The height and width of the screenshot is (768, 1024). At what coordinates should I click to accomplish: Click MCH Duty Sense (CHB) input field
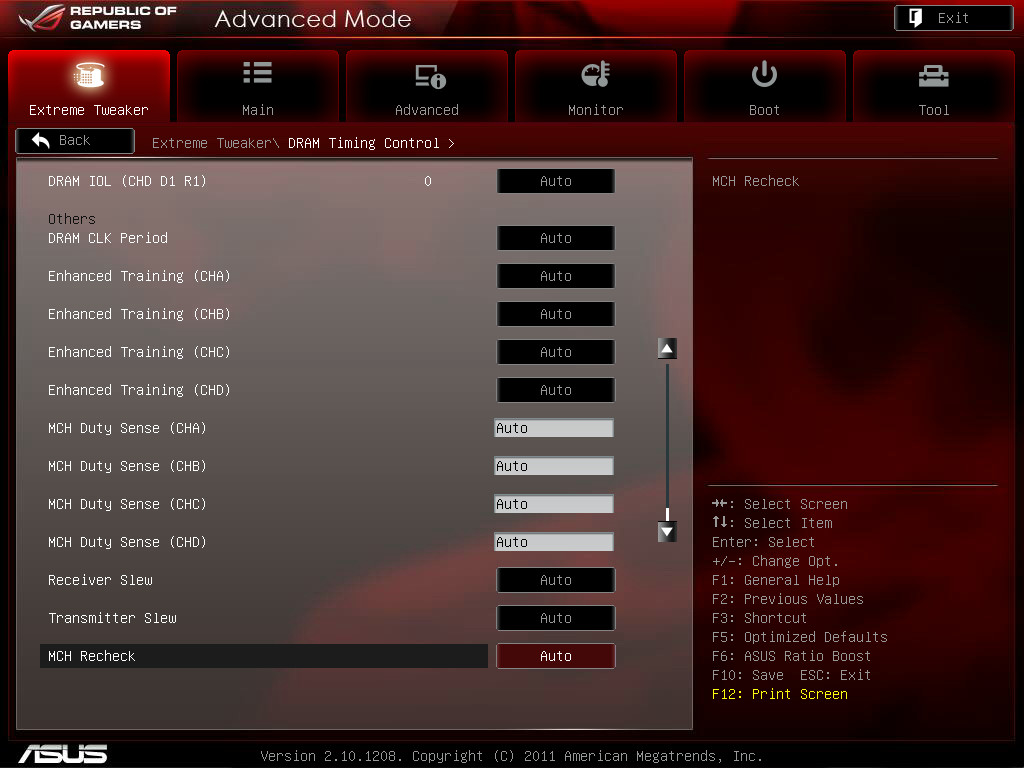(554, 466)
